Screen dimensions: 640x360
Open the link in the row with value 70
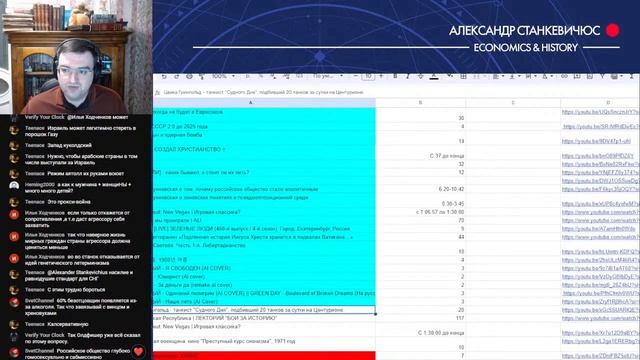(600, 220)
